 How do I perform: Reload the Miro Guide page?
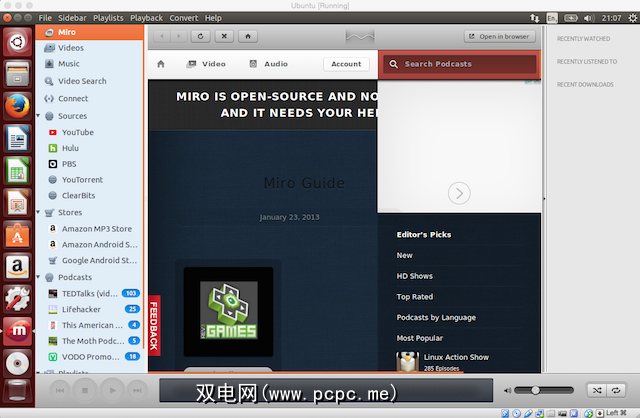pyautogui.click(x=200, y=36)
